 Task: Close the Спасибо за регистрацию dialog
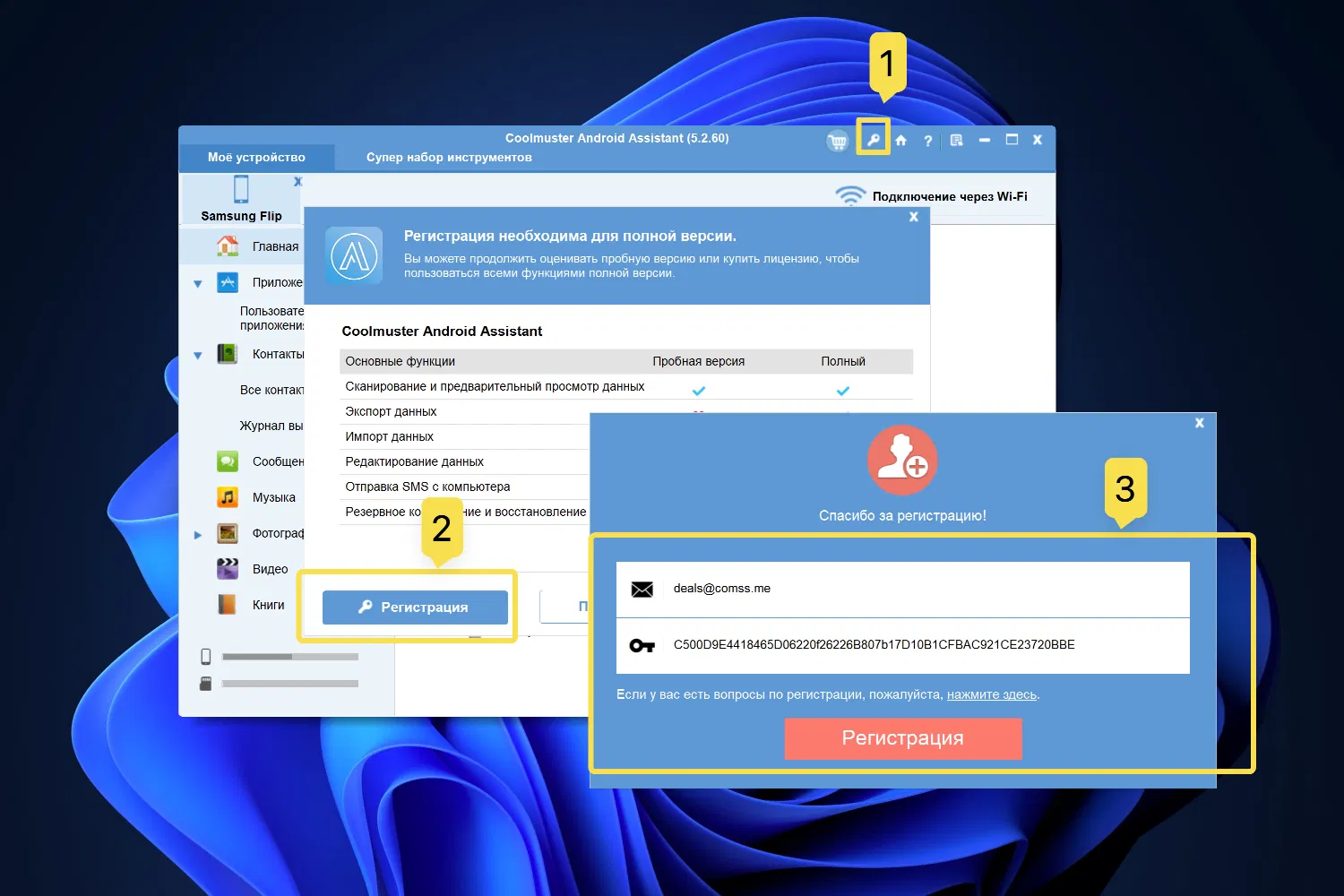[1200, 423]
